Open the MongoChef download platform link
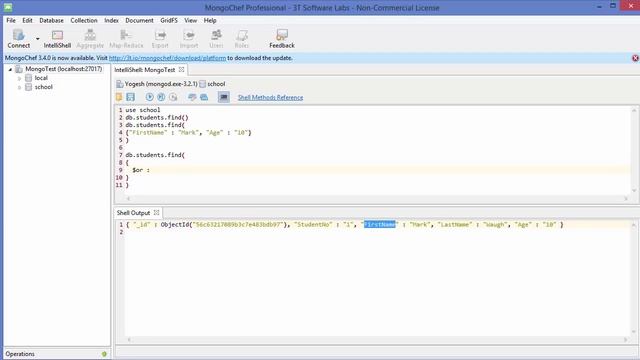Image resolution: width=640 pixels, height=360 pixels. click(167, 58)
